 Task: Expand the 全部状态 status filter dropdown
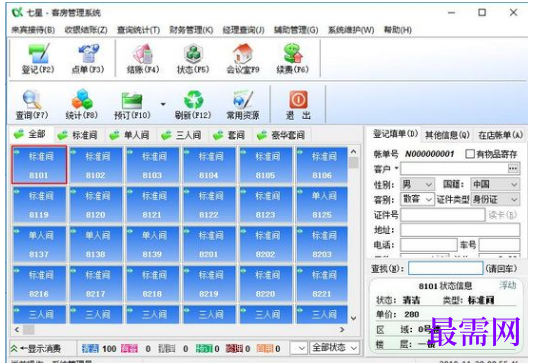[x=334, y=348]
